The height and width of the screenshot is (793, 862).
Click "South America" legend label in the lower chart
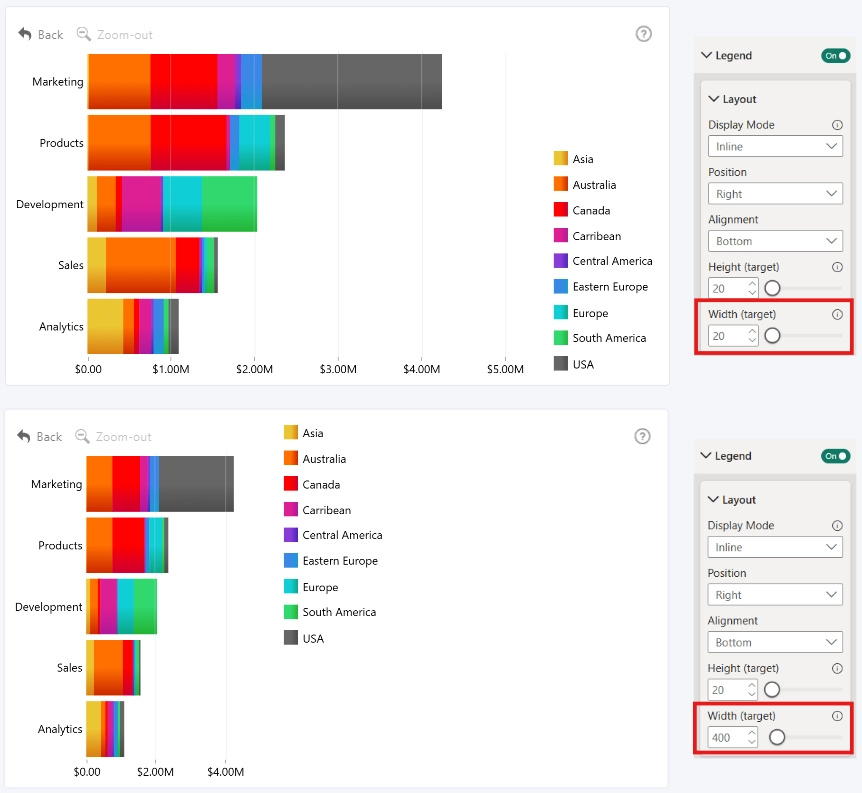tap(339, 612)
